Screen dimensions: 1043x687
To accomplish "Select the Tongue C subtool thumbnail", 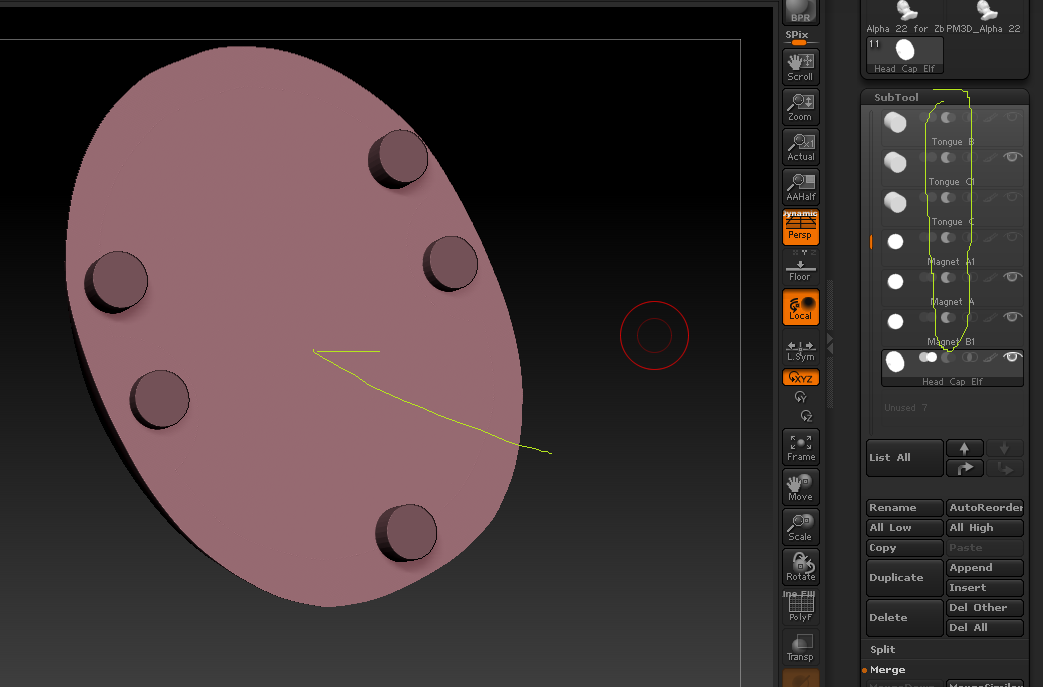I will (895, 202).
